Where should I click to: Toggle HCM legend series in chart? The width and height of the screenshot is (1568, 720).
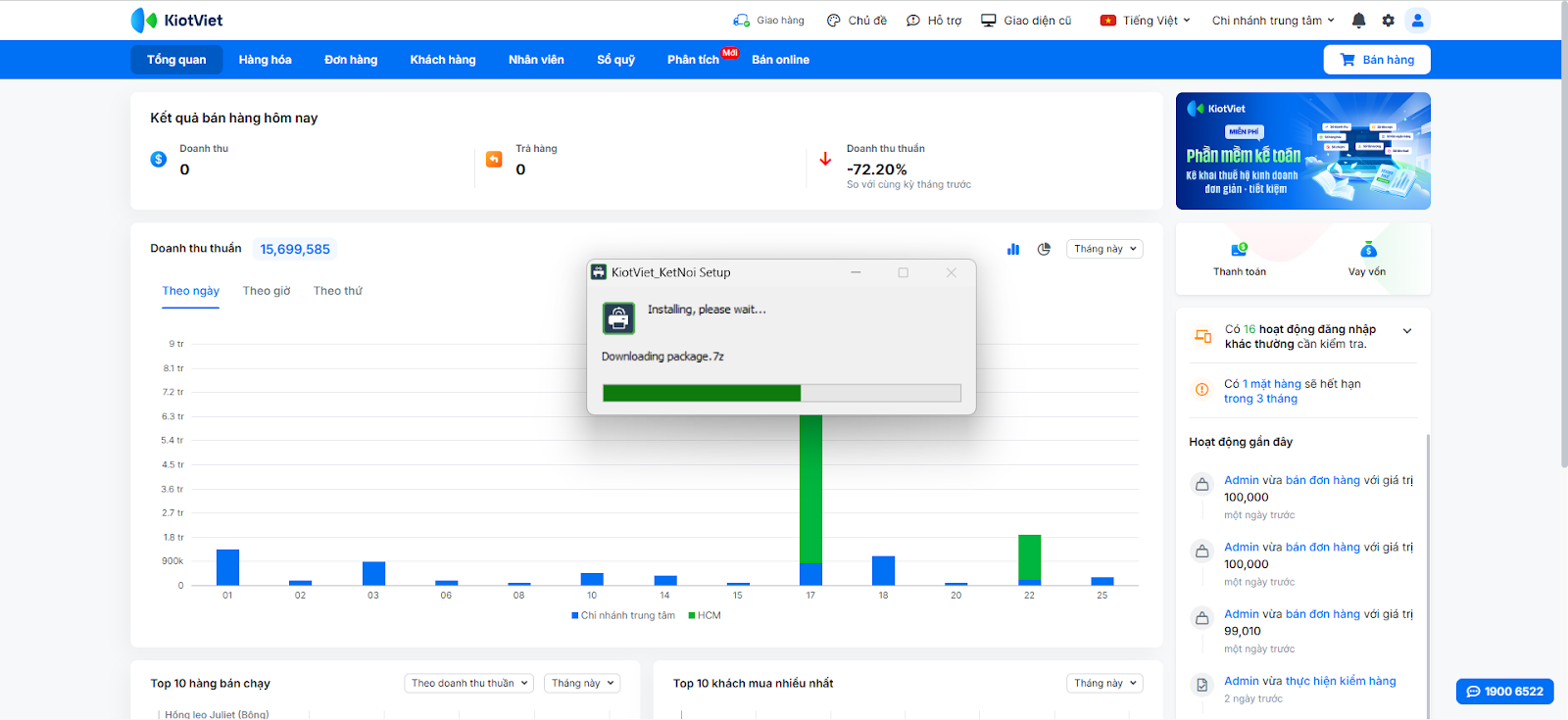(705, 615)
